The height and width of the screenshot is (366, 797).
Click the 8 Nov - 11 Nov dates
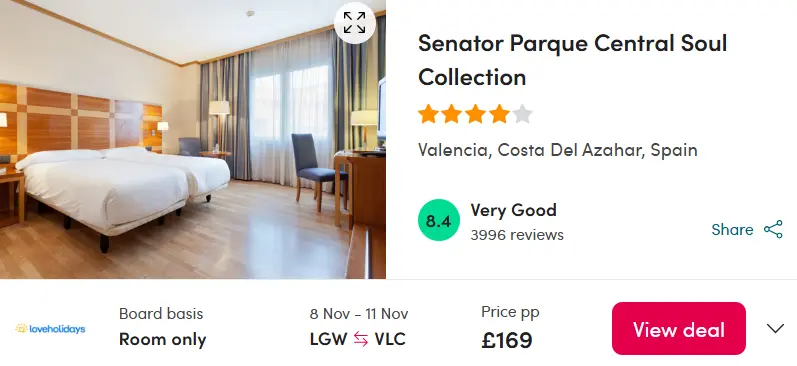coord(359,314)
